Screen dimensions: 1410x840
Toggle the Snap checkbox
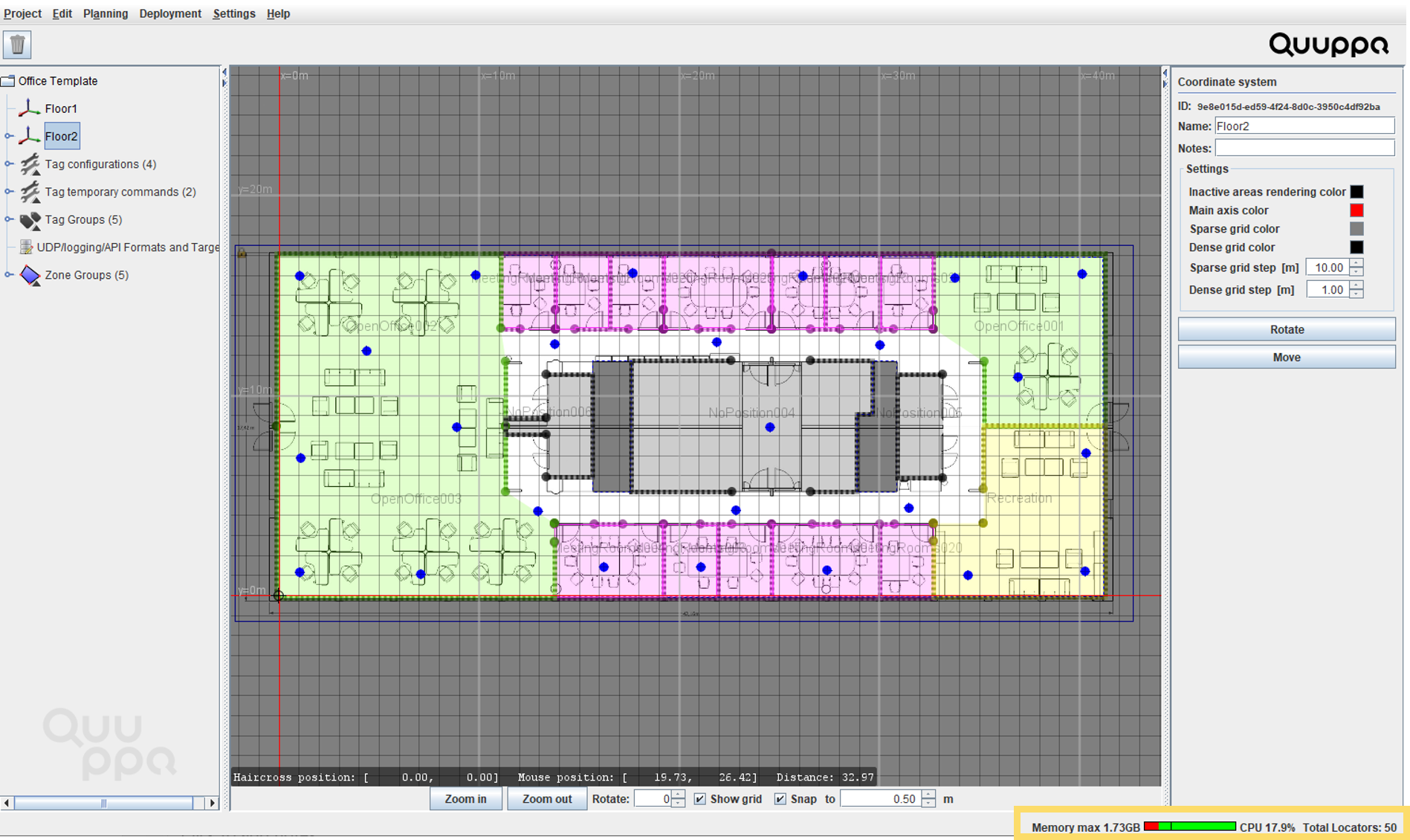click(780, 799)
